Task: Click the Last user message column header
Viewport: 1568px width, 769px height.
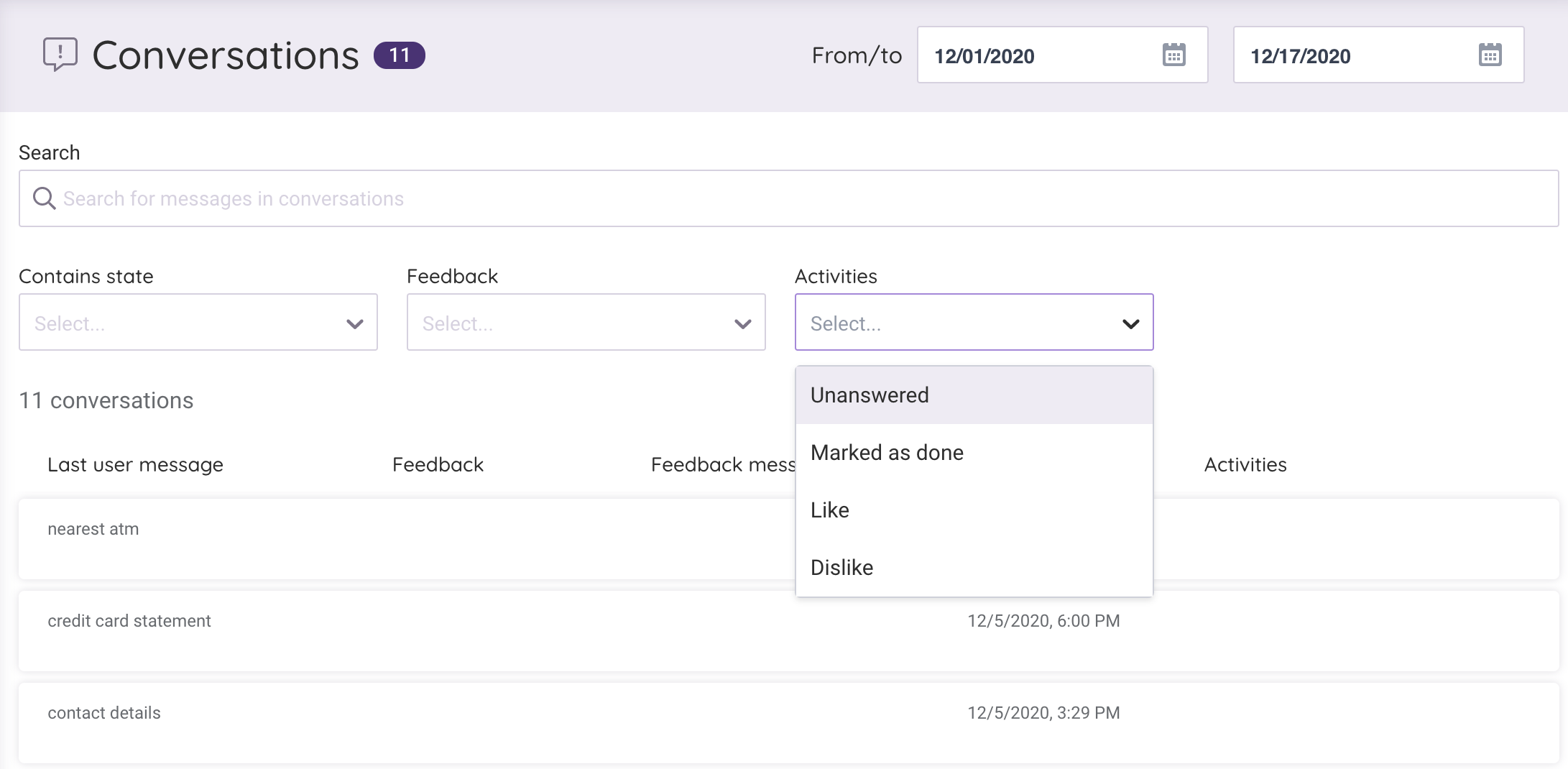Action: point(135,464)
